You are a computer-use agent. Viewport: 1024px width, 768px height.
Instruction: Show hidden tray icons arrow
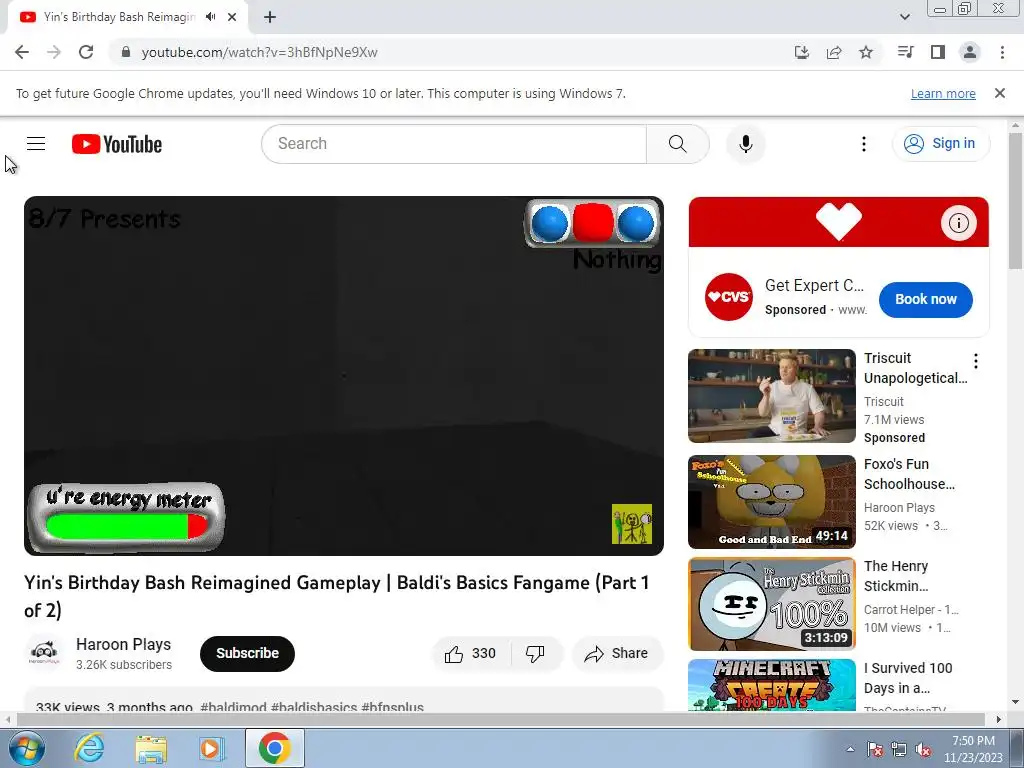click(850, 749)
